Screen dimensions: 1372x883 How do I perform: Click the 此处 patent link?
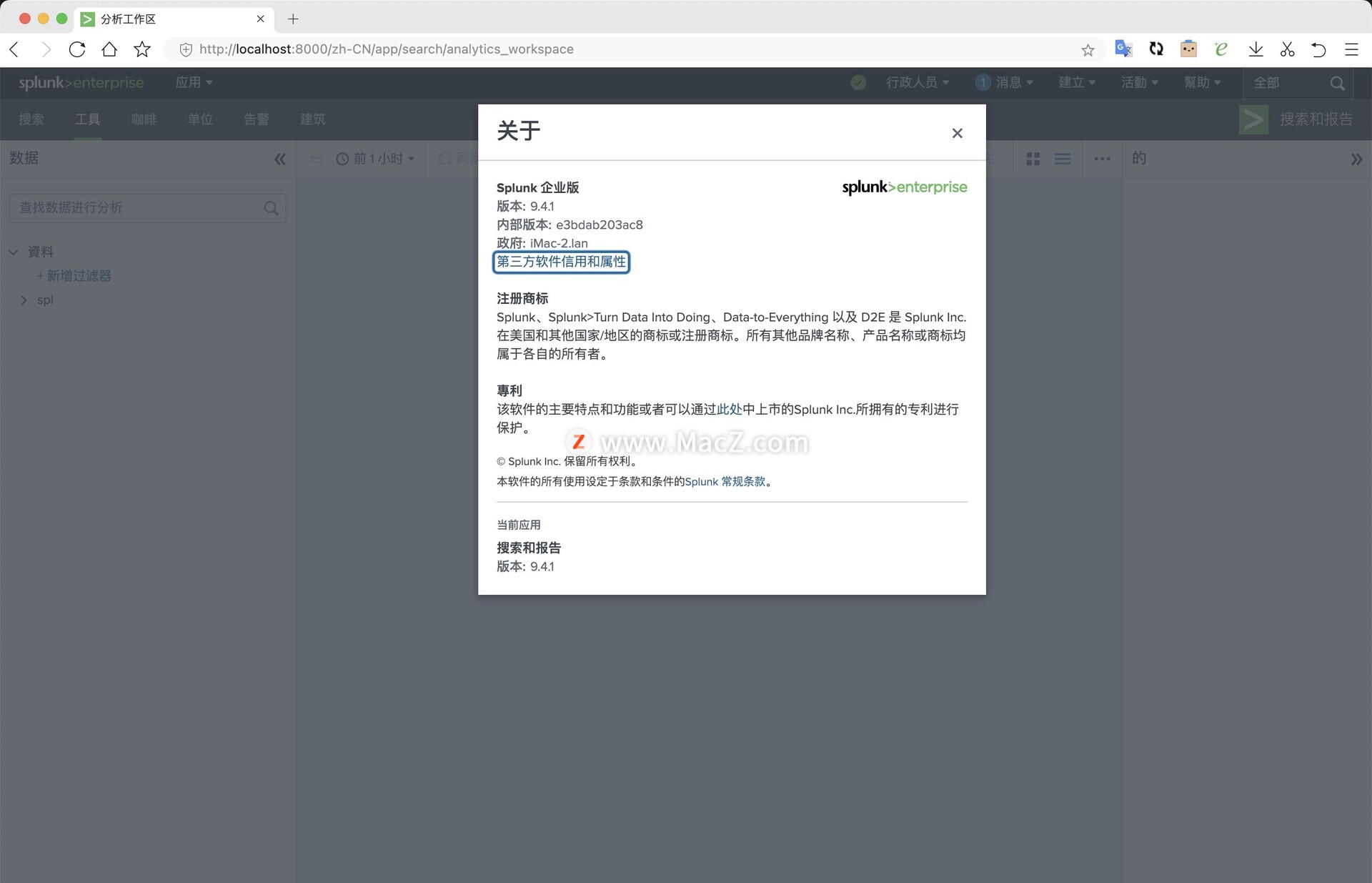click(x=729, y=409)
